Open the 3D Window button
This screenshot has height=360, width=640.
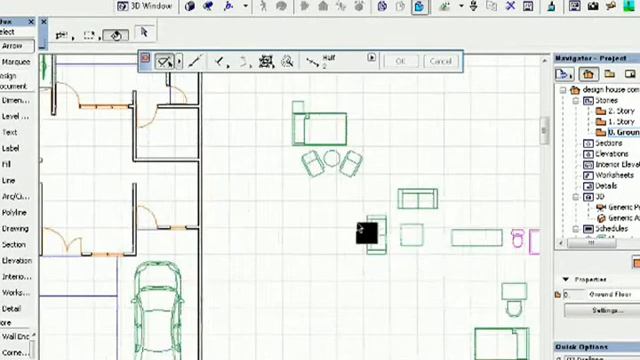pyautogui.click(x=144, y=6)
